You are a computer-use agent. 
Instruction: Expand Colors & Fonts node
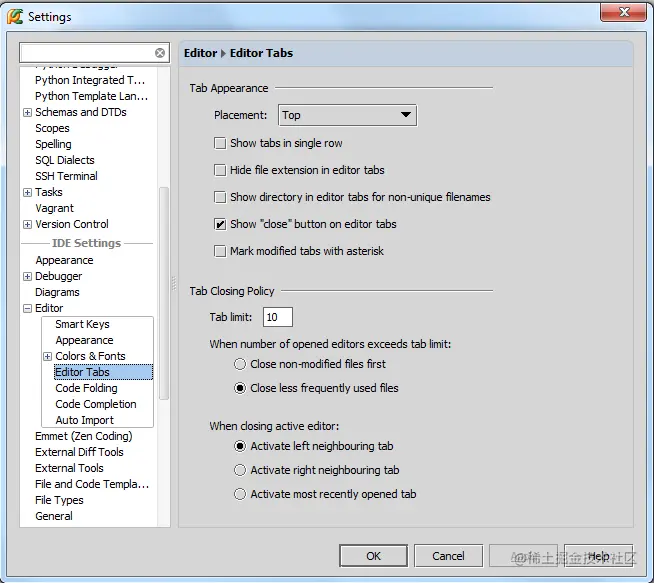[47, 357]
